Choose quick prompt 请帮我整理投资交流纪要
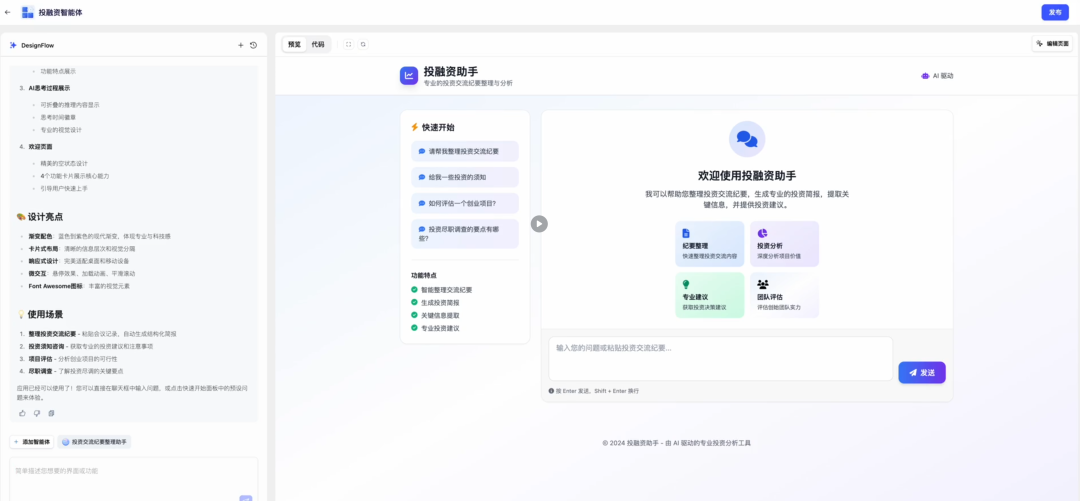 click(465, 151)
